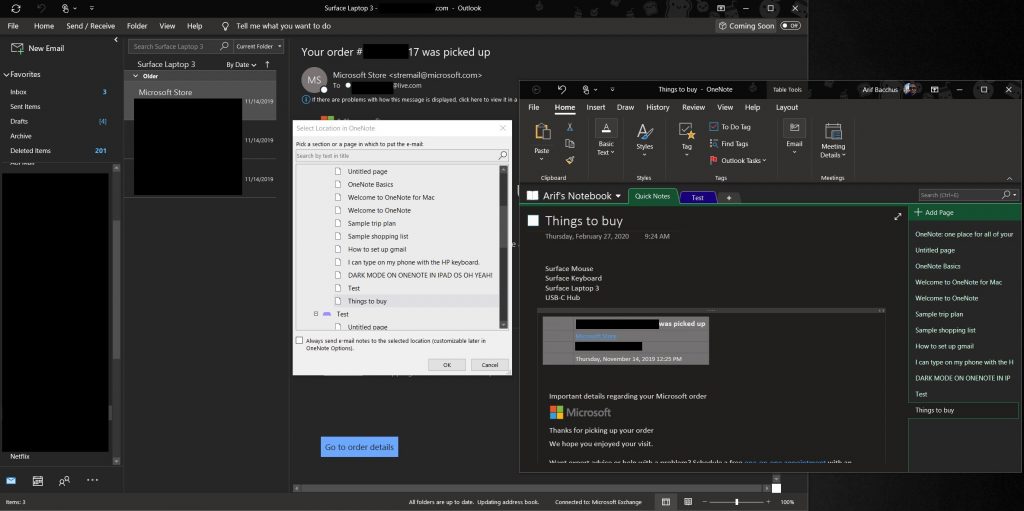
Task: Click New Email envelope in Outlook
Action: (x=18, y=48)
